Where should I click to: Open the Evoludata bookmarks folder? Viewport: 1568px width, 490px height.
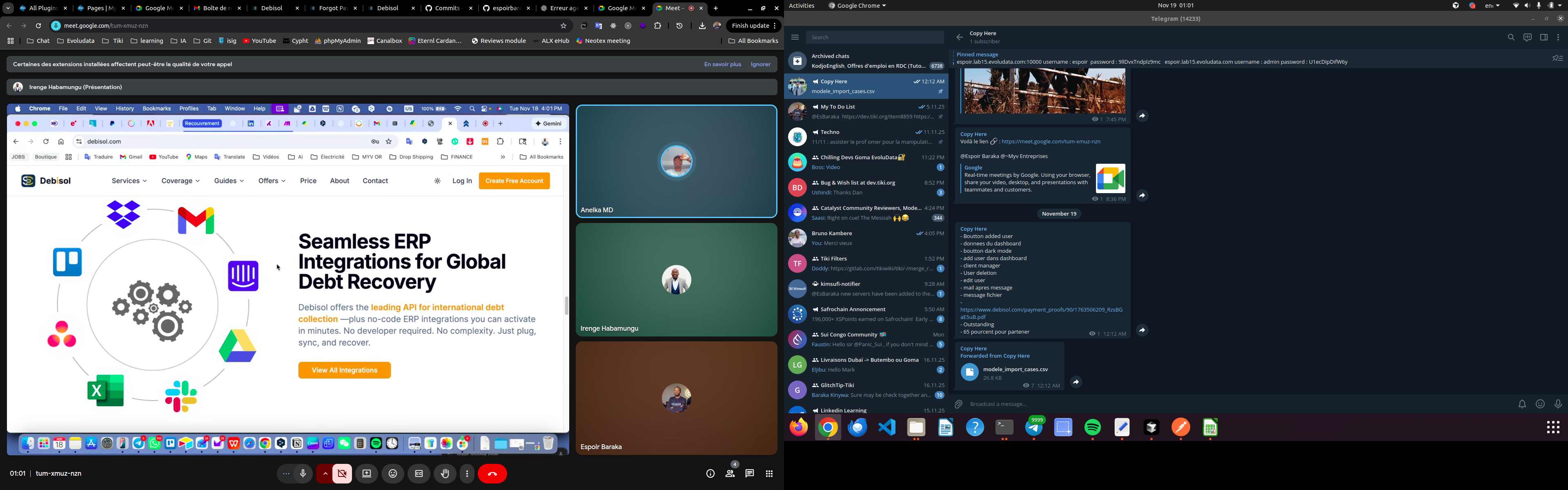[76, 41]
